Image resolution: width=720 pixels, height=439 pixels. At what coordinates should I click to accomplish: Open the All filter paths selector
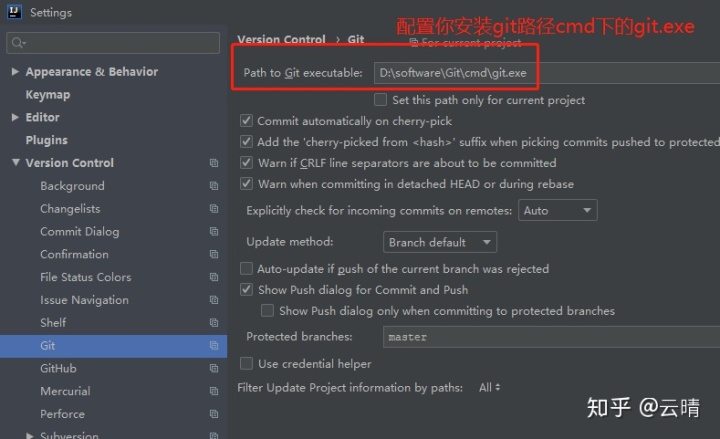489,388
